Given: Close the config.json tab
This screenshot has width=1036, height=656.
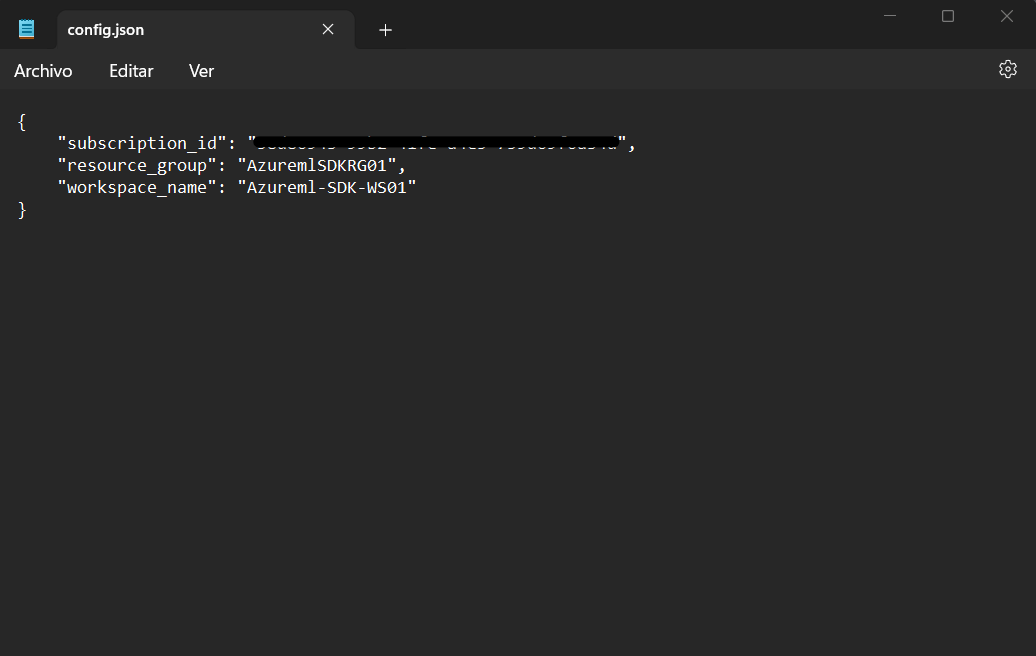Looking at the screenshot, I should click(x=328, y=29).
